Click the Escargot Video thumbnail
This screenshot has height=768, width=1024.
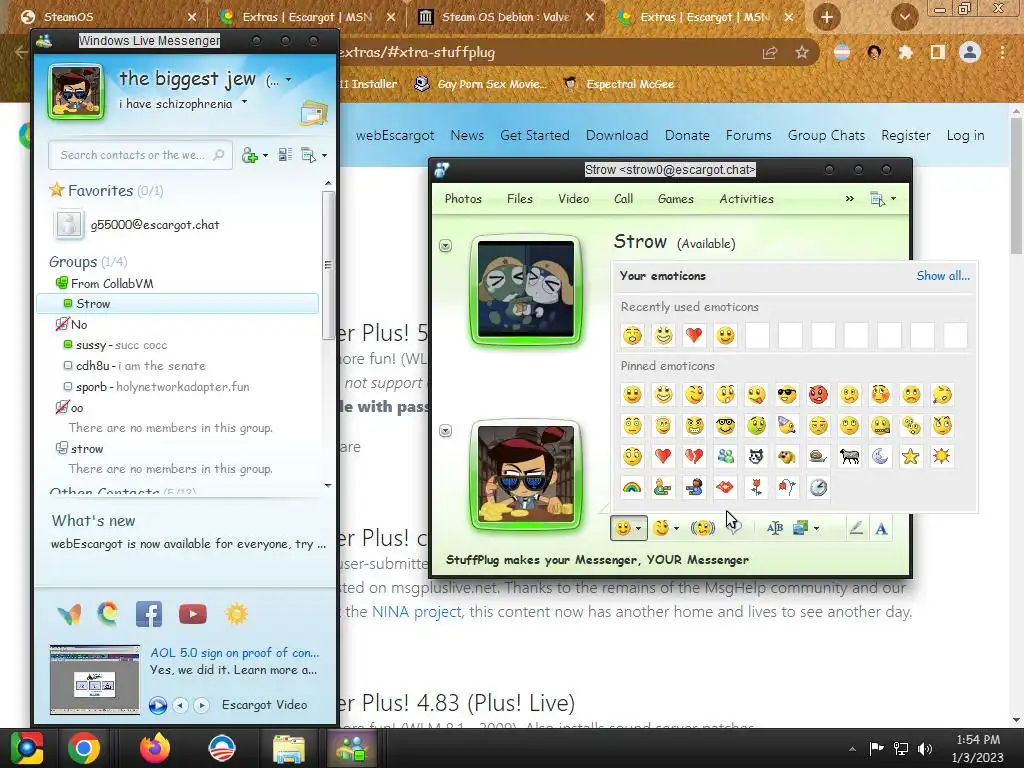(x=95, y=679)
